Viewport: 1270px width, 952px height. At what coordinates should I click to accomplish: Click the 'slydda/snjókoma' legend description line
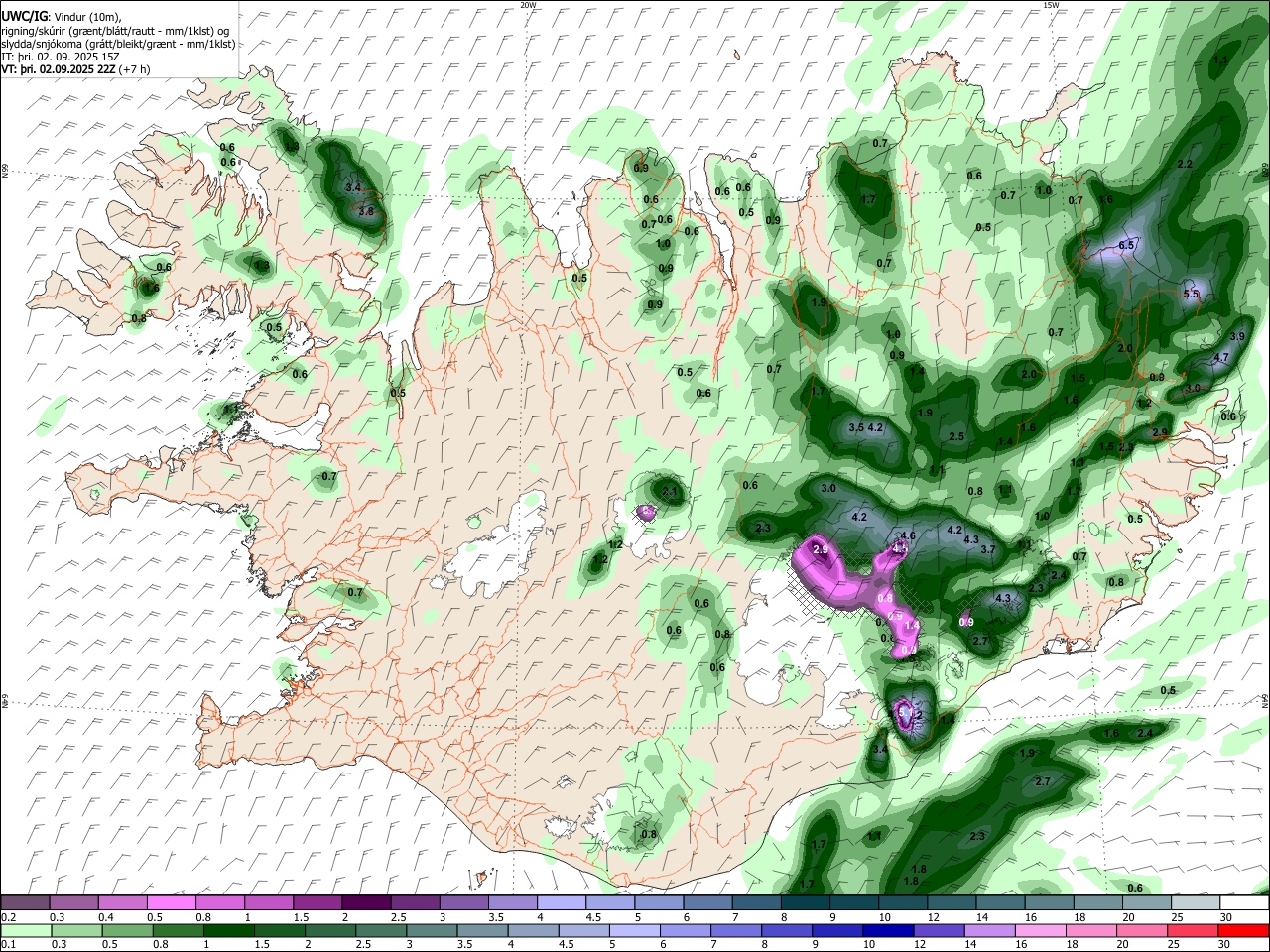click(119, 44)
